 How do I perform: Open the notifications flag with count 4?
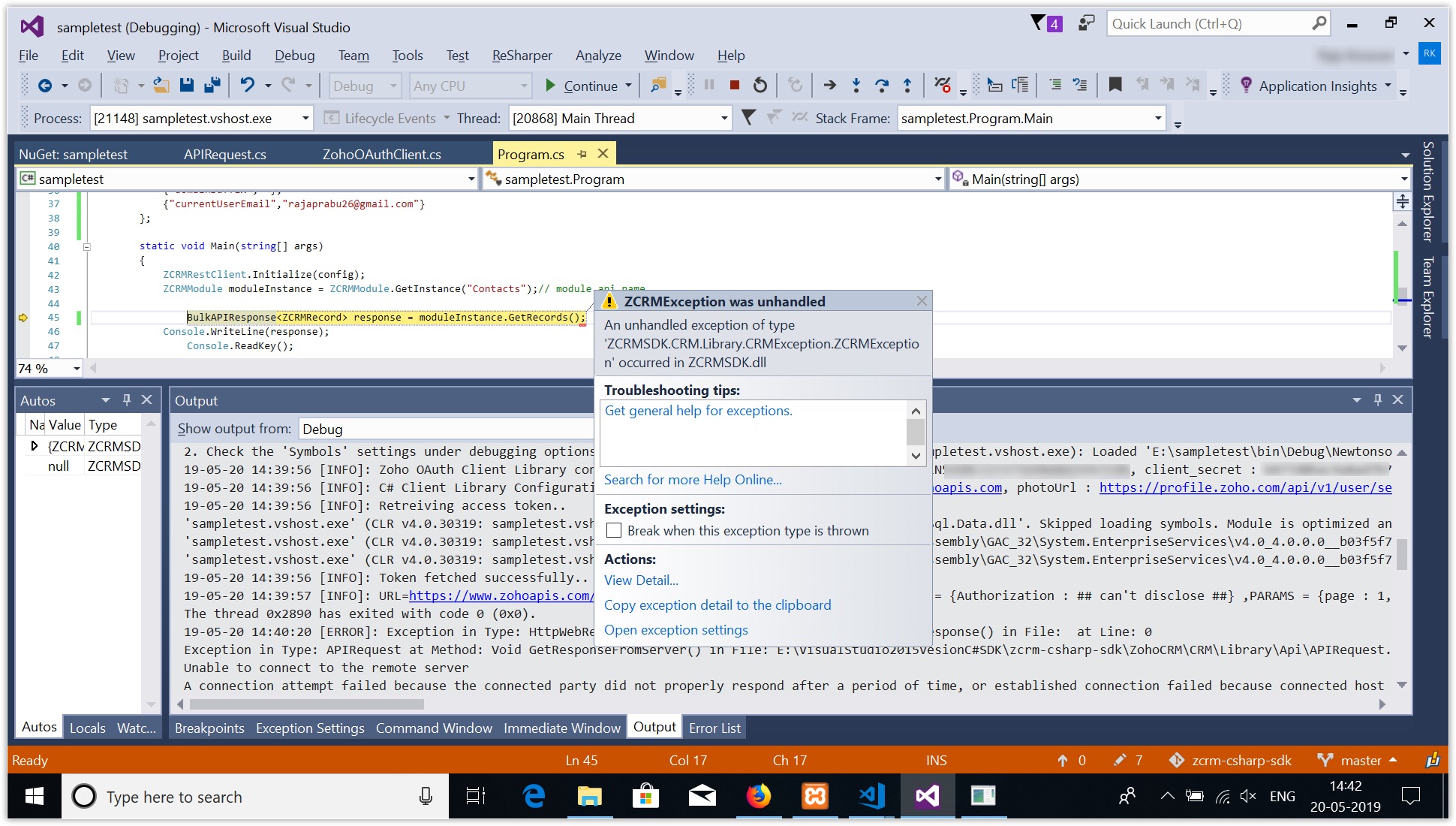1045,23
